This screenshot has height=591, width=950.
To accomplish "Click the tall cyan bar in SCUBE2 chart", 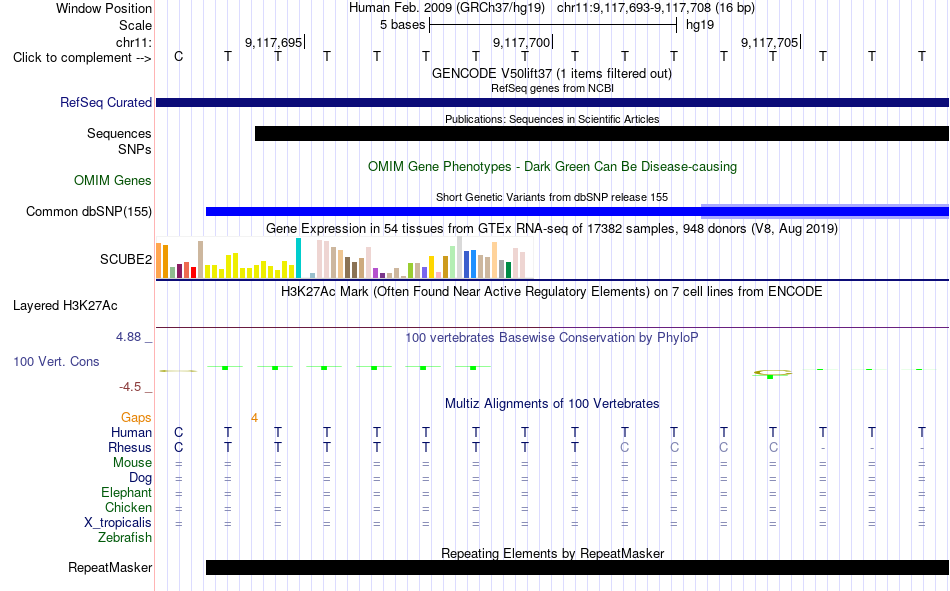I will point(298,258).
